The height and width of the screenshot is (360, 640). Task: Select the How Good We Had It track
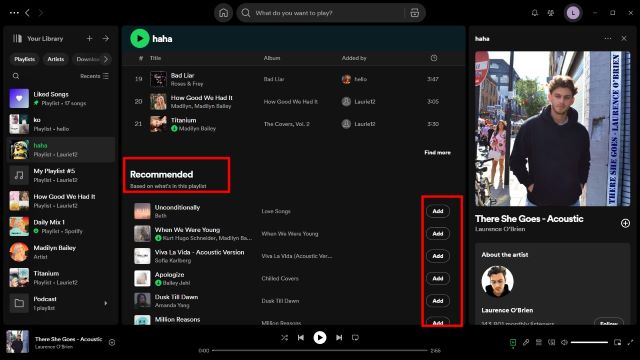coord(293,102)
